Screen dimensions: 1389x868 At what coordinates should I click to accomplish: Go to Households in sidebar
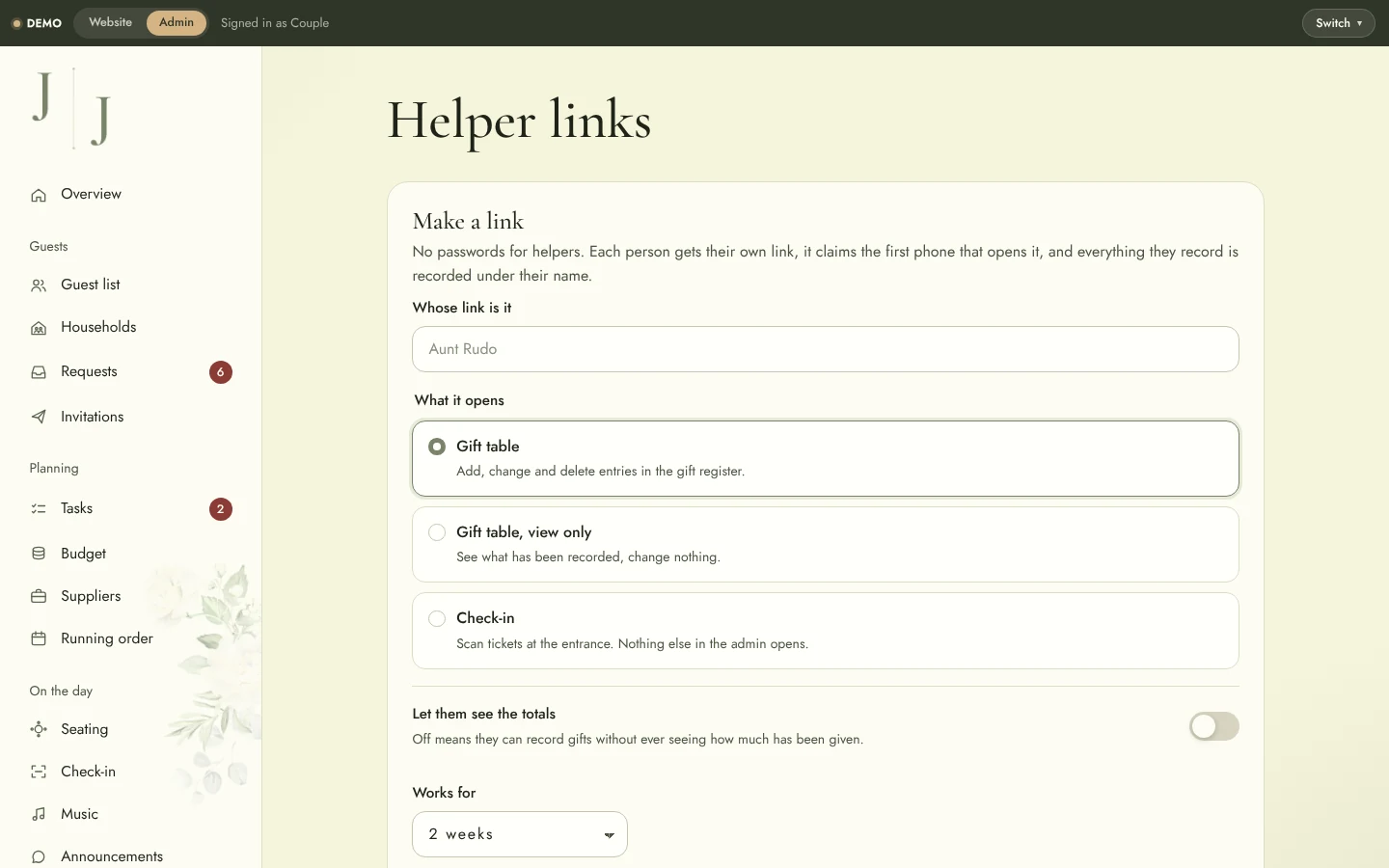tap(98, 328)
